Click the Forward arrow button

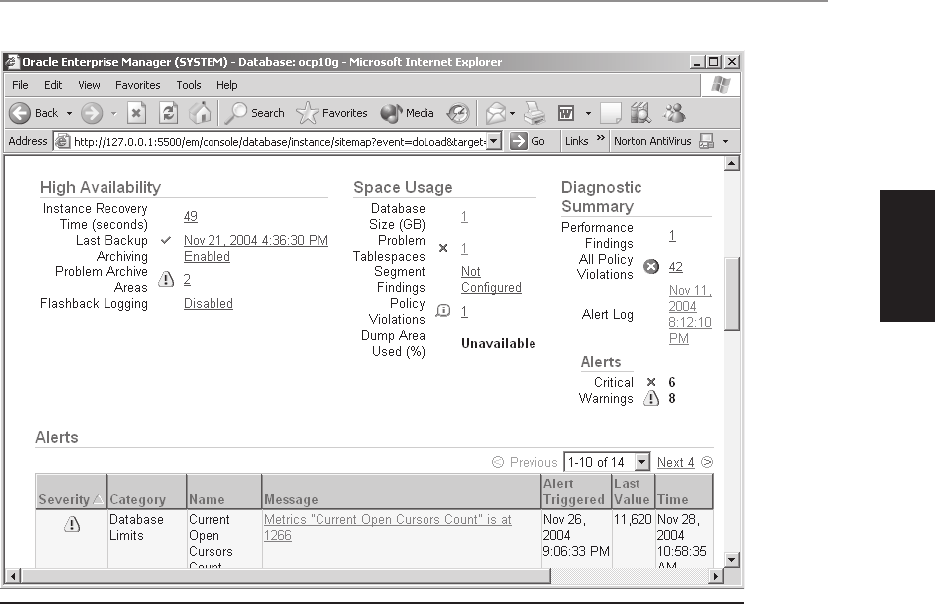[x=92, y=113]
